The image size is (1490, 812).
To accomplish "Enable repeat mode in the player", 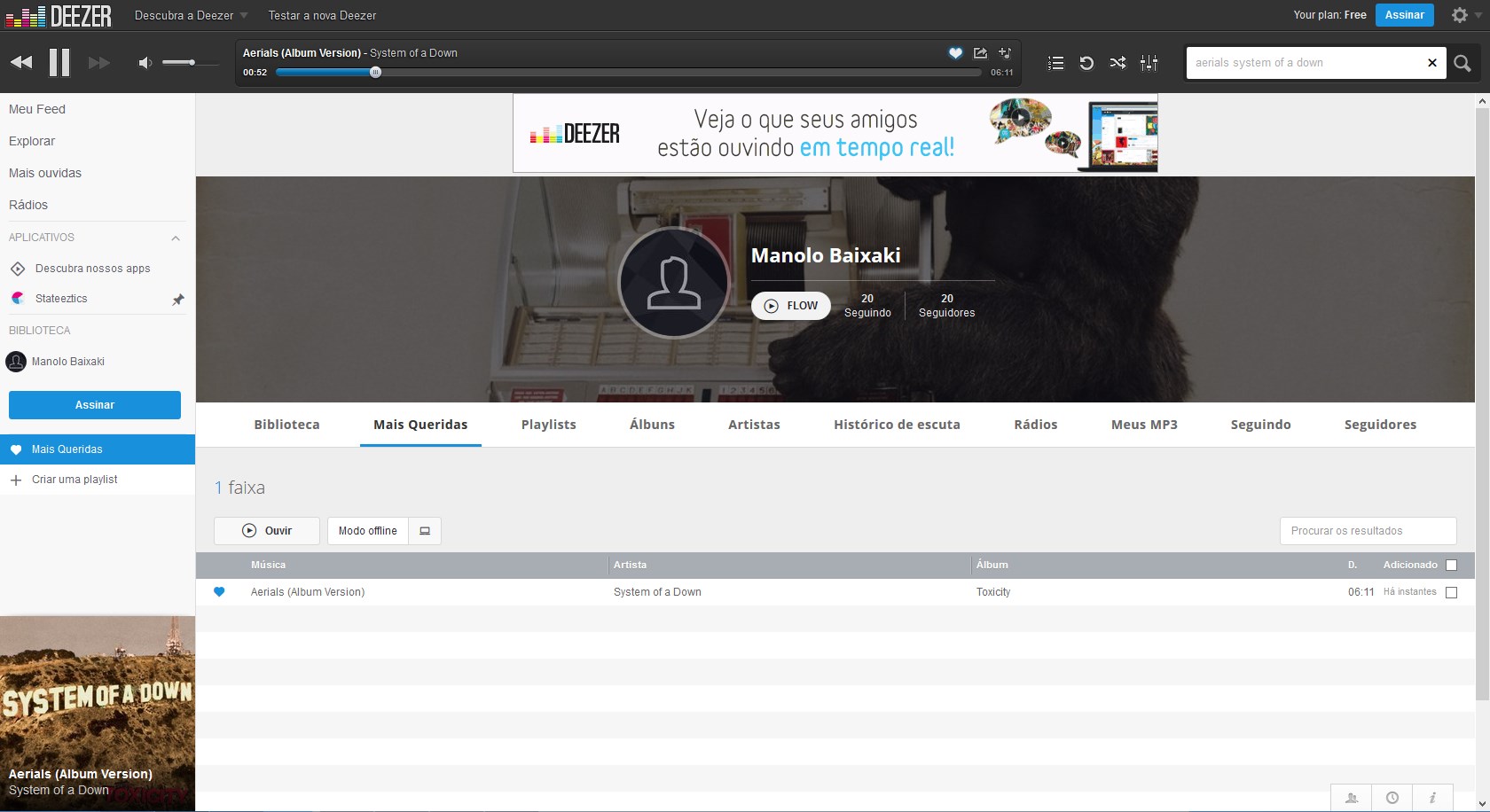I will pos(1086,62).
